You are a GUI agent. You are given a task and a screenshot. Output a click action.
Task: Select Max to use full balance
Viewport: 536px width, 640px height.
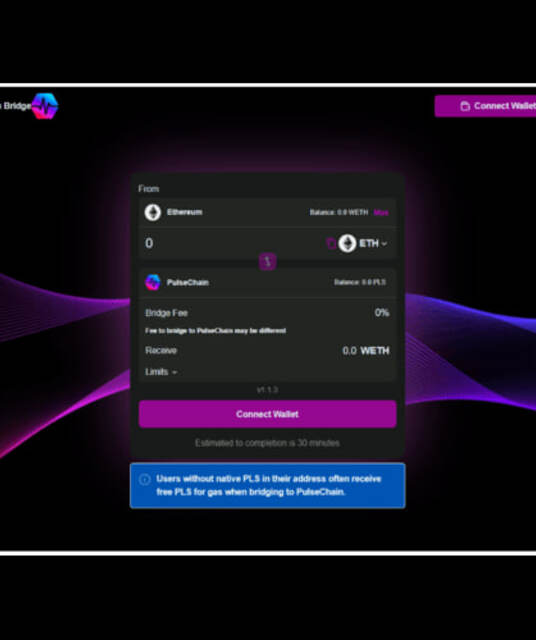(x=381, y=212)
